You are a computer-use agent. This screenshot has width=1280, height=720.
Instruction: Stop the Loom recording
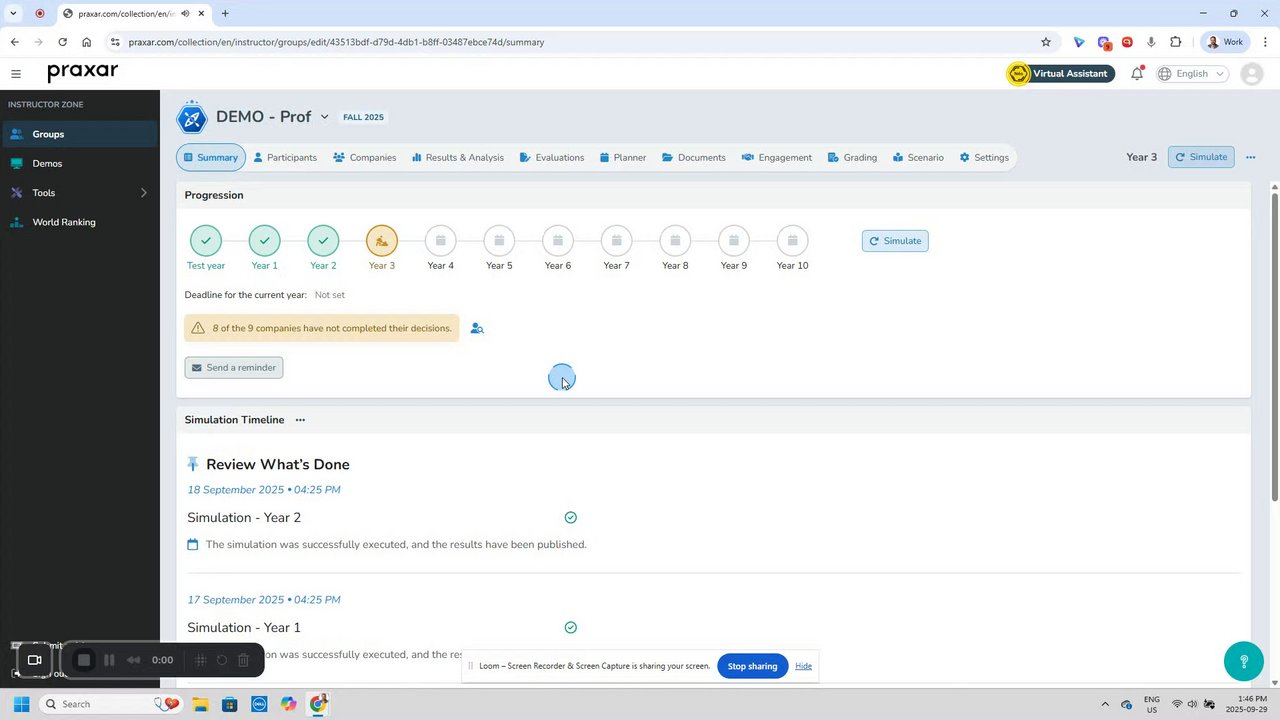(84, 660)
